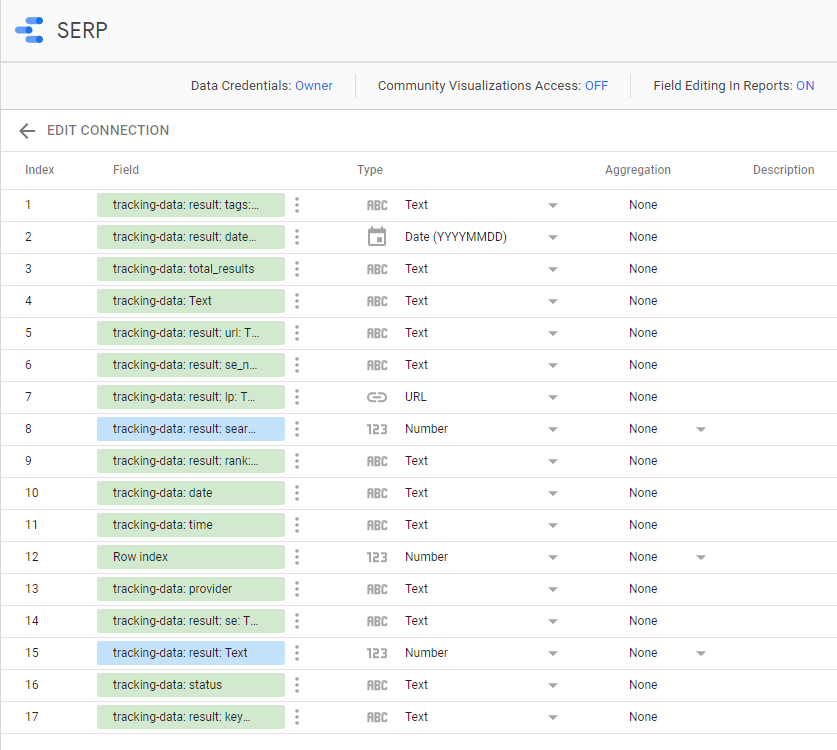Expand the type dropdown for Date (YYYYMMDD)
This screenshot has height=750, width=837.
[x=552, y=237]
